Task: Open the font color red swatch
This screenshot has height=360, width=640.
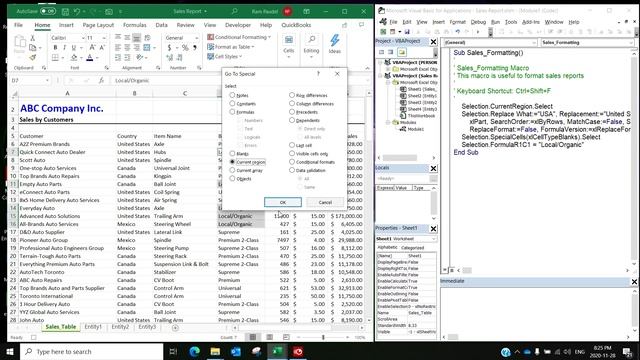Action: (90, 58)
